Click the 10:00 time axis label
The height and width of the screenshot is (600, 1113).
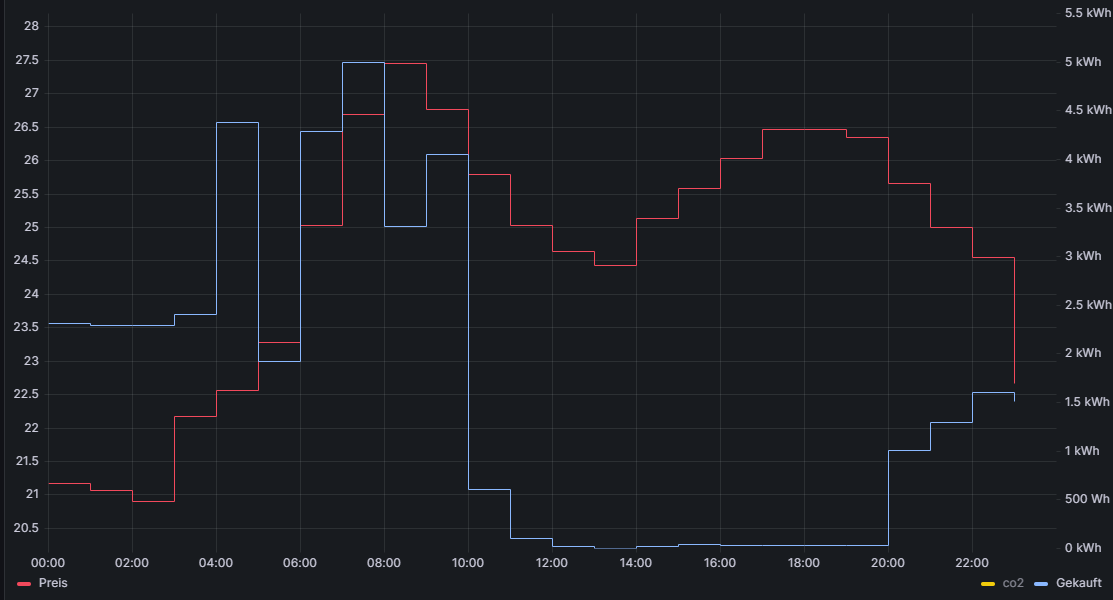468,563
